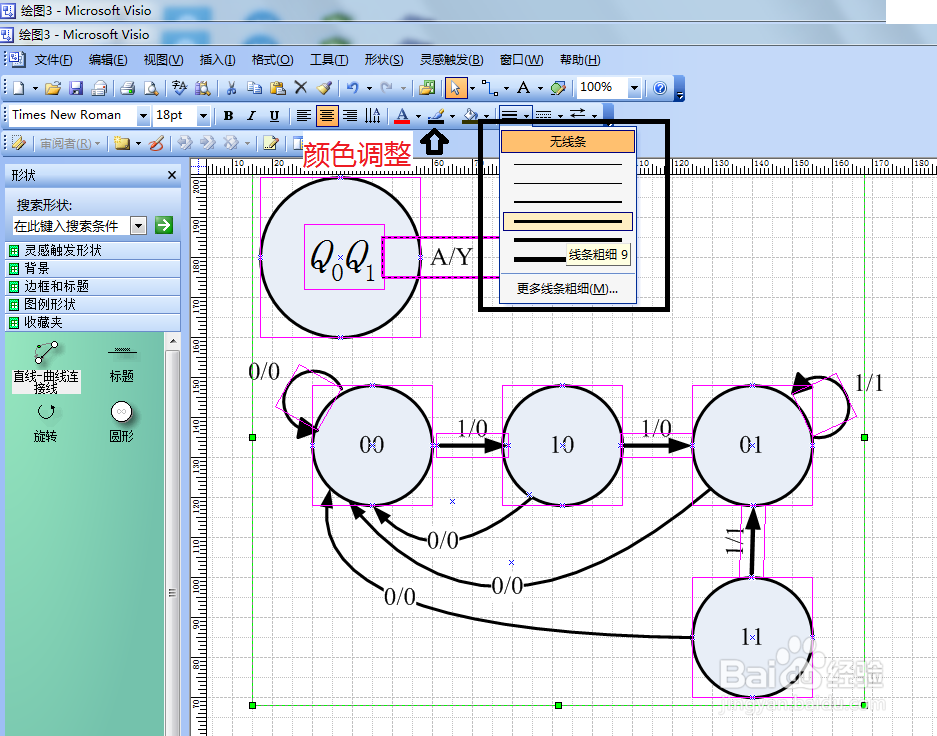
Task: Open the 边框和标题 stencil
Action: point(93,286)
